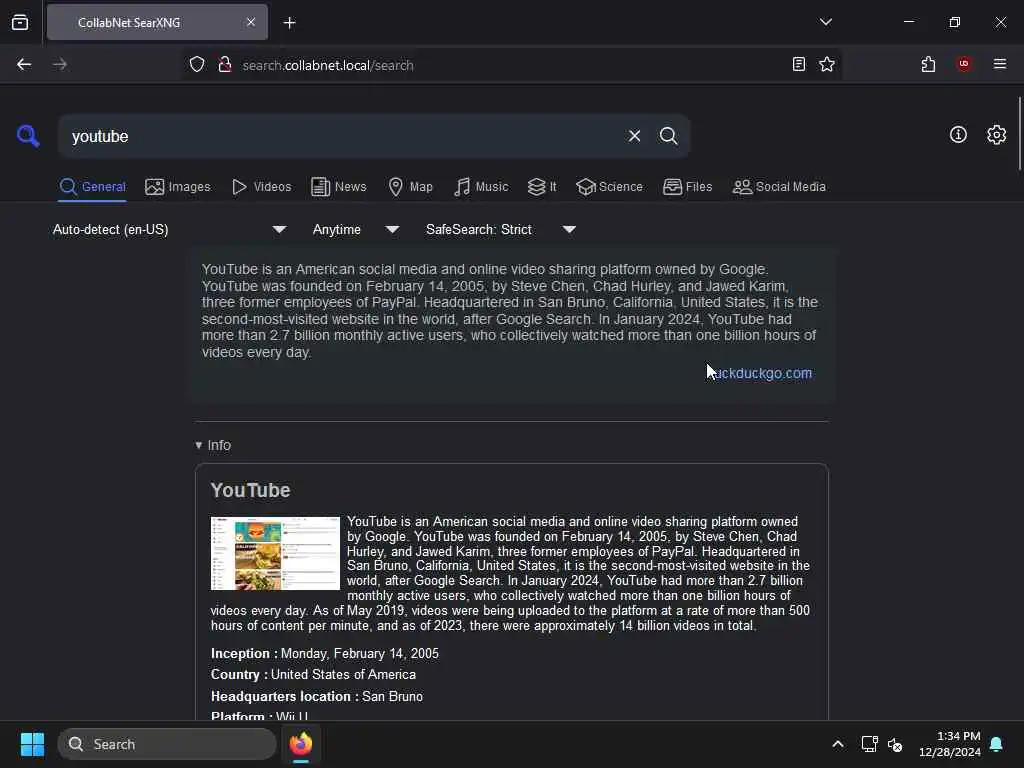Viewport: 1024px width, 768px height.
Task: Open a new browser tab
Action: (x=289, y=23)
